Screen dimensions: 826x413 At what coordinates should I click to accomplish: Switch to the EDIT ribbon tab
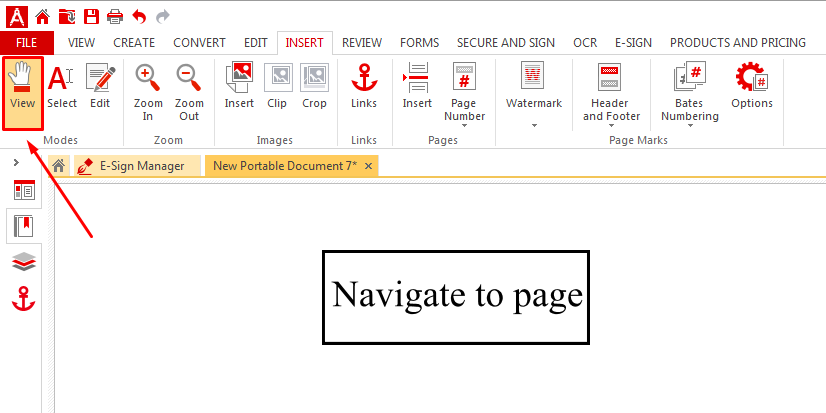point(256,43)
